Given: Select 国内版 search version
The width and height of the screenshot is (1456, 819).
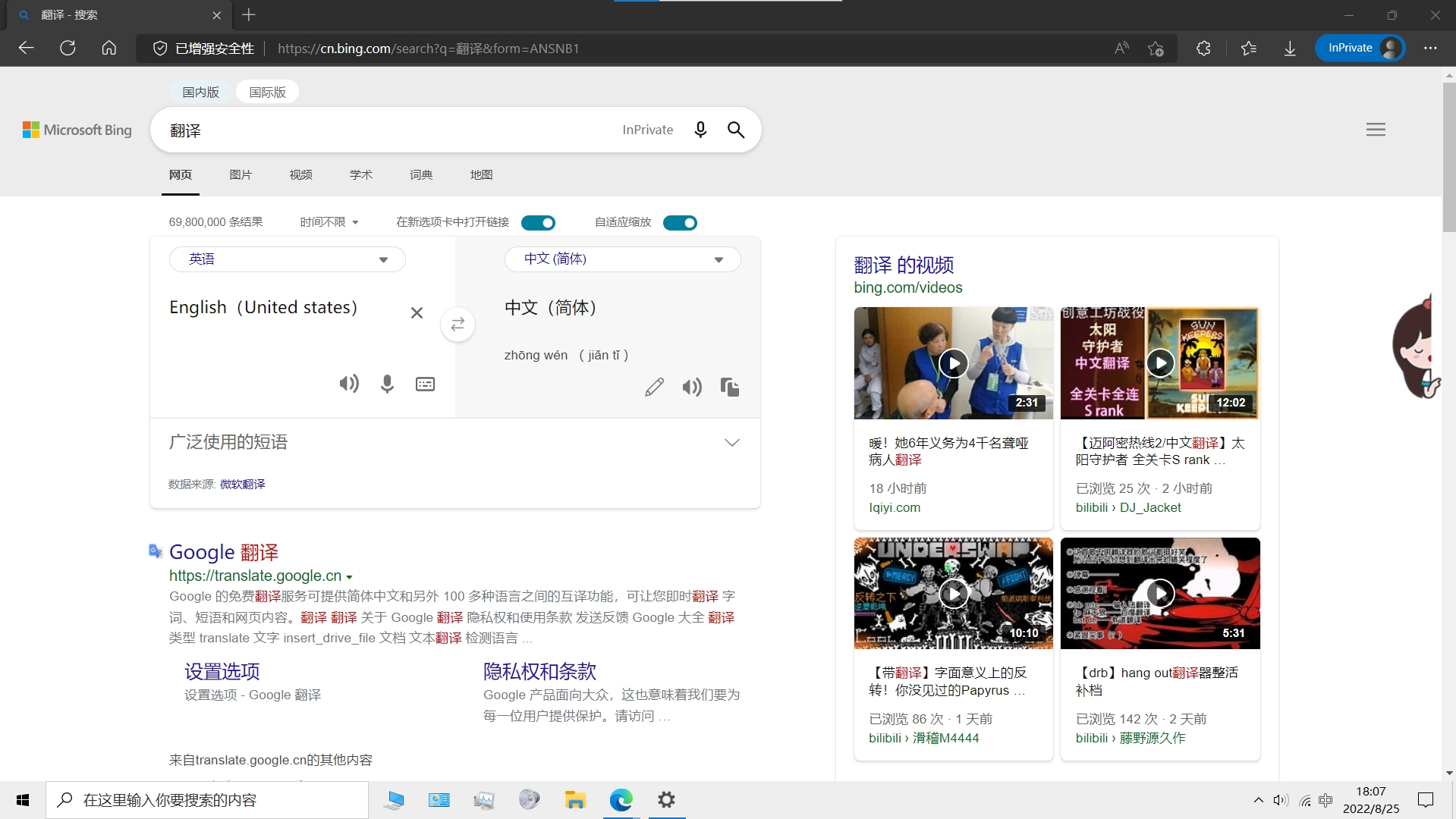Looking at the screenshot, I should click(200, 92).
